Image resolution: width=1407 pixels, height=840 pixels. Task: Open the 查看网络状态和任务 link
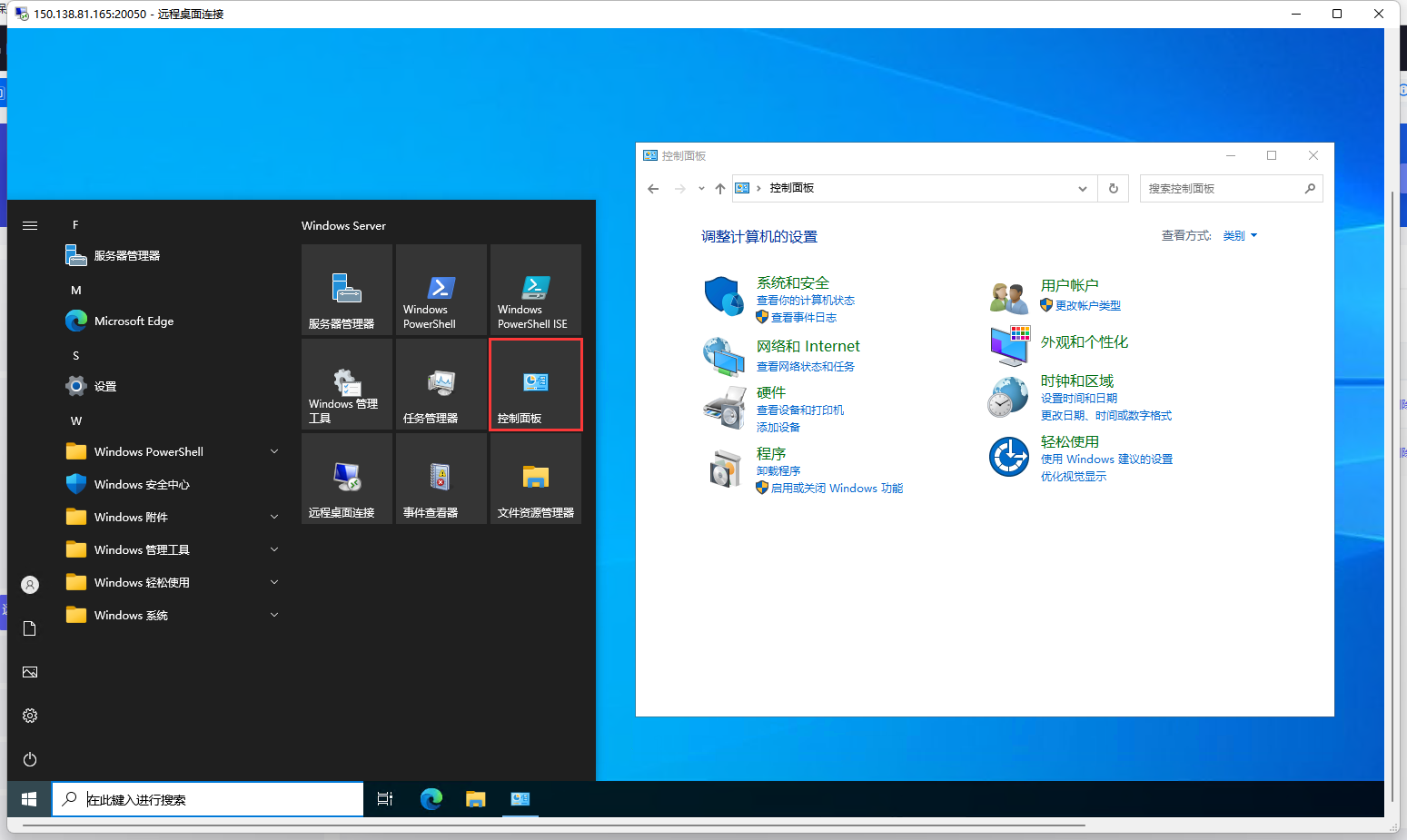click(x=806, y=367)
